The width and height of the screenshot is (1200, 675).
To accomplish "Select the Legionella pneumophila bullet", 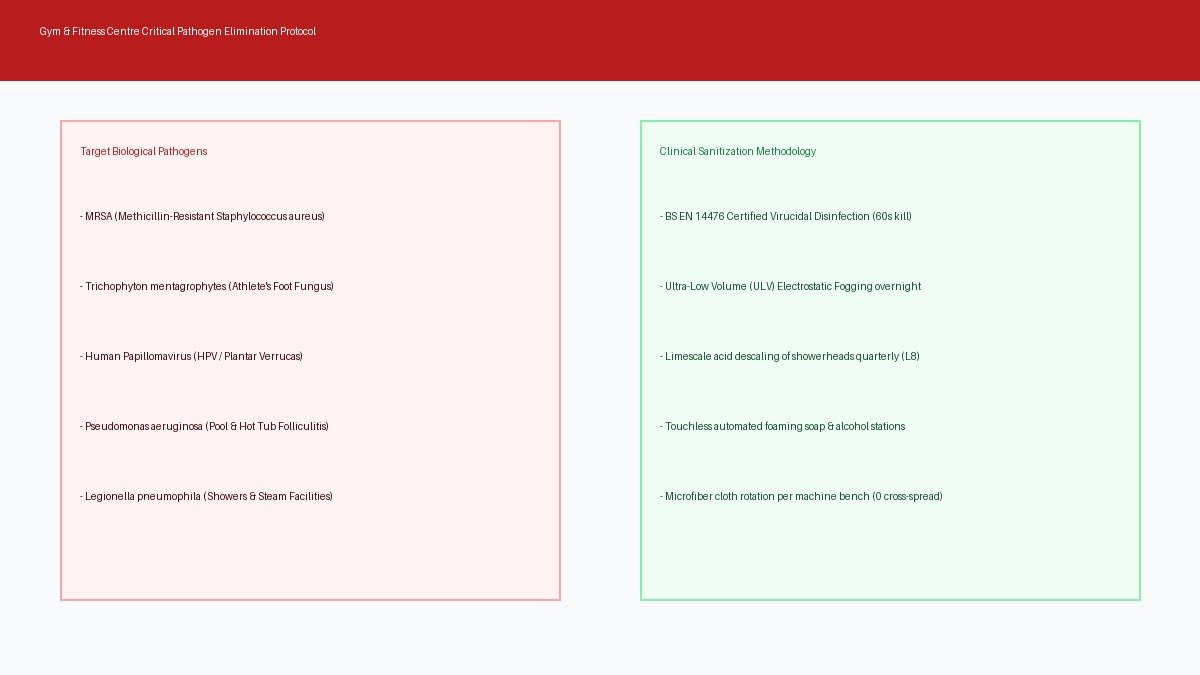I will [x=207, y=496].
